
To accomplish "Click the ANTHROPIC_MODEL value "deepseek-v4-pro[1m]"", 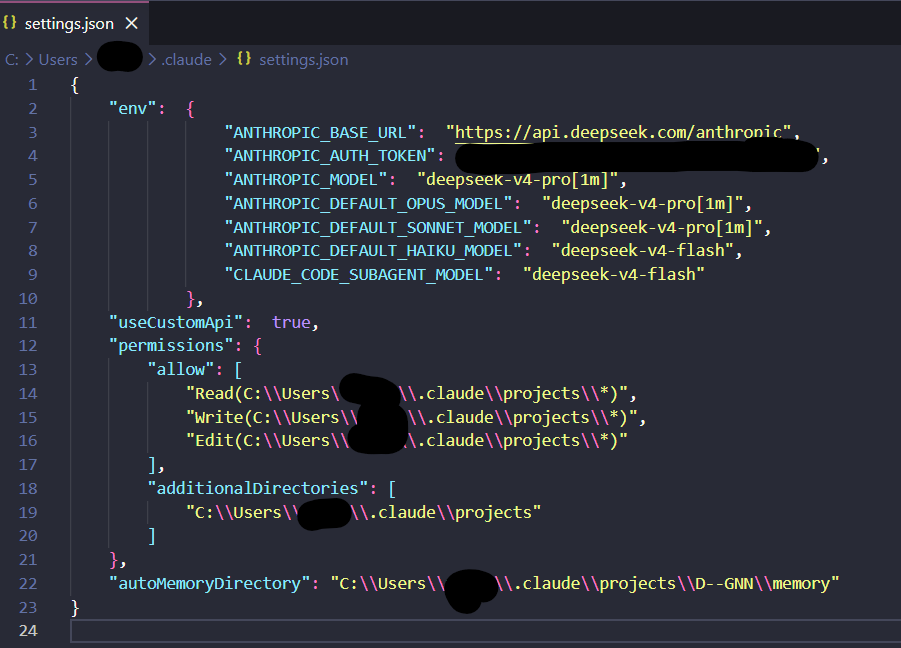I will [517, 180].
